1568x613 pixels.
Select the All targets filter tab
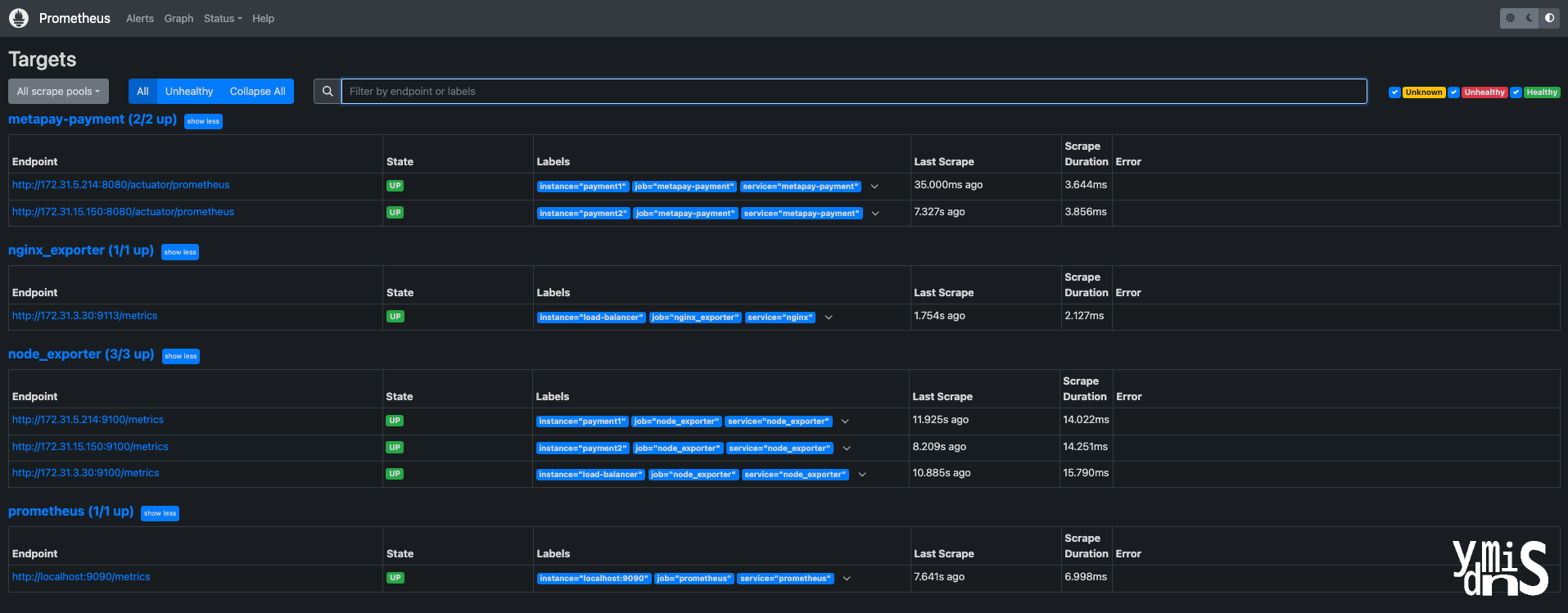pyautogui.click(x=142, y=92)
